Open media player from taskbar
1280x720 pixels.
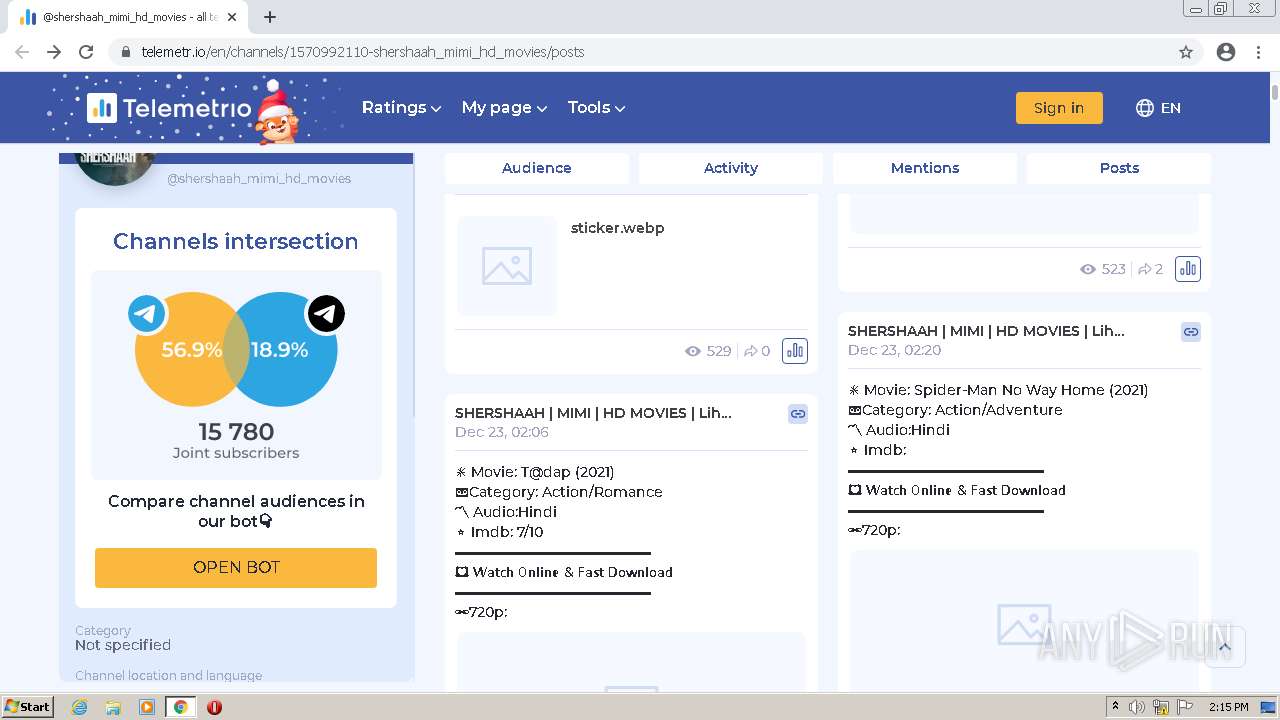point(147,707)
